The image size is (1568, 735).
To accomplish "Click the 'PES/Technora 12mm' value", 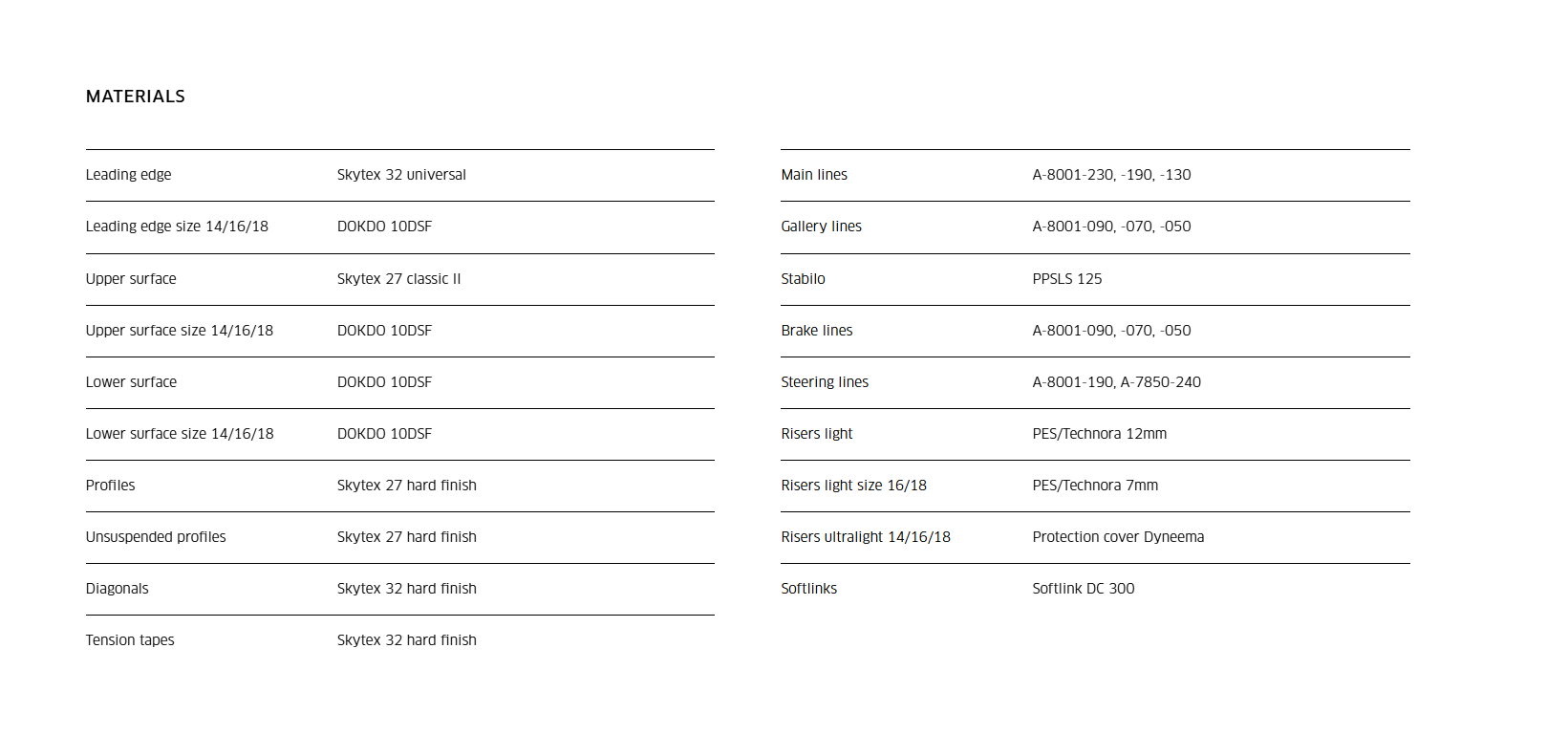I will click(1099, 434).
